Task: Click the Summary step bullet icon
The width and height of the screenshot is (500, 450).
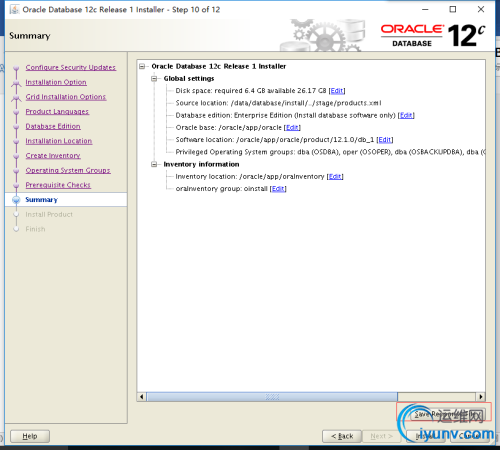Action: pyautogui.click(x=16, y=200)
